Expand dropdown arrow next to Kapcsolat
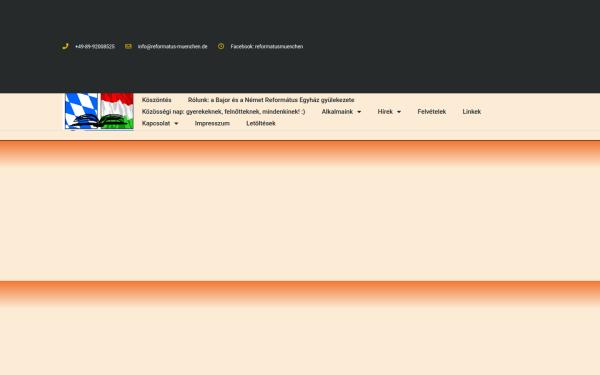Screen dimensions: 600x375 (x=176, y=124)
